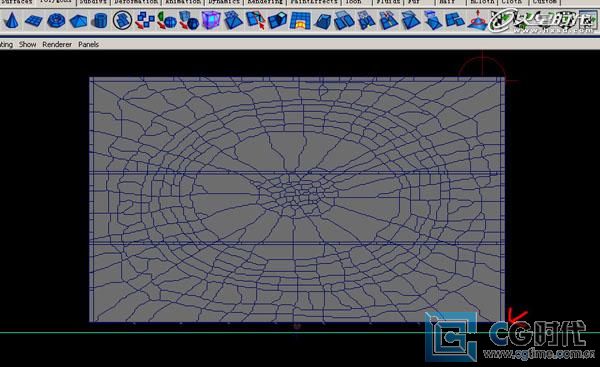Click the face shelf icon with red cursor

click(x=255, y=20)
